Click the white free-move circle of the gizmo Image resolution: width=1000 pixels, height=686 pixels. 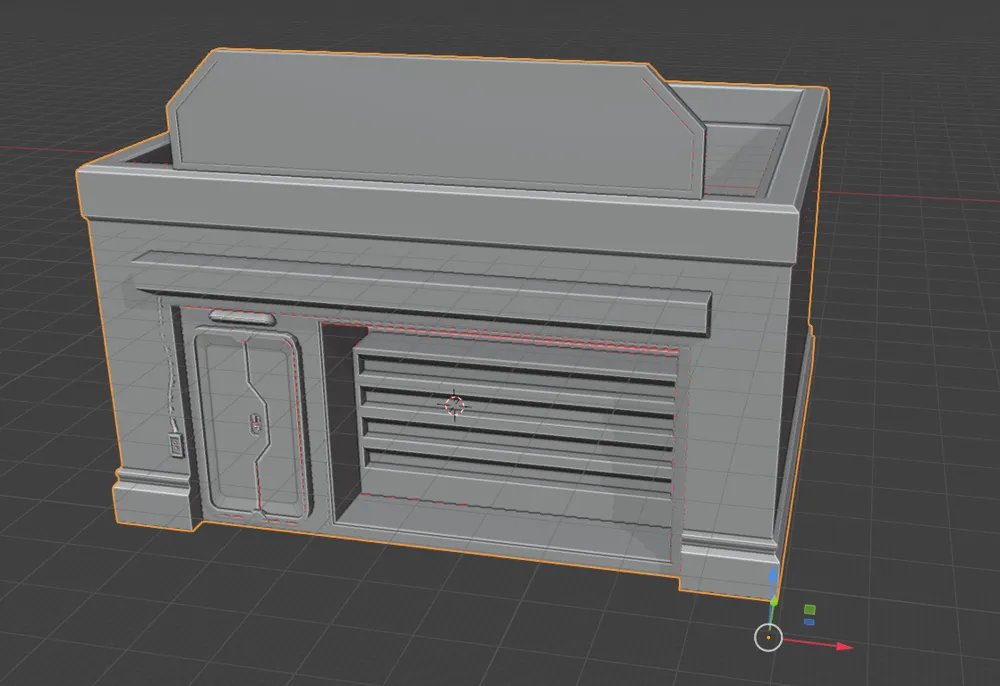pyautogui.click(x=768, y=638)
